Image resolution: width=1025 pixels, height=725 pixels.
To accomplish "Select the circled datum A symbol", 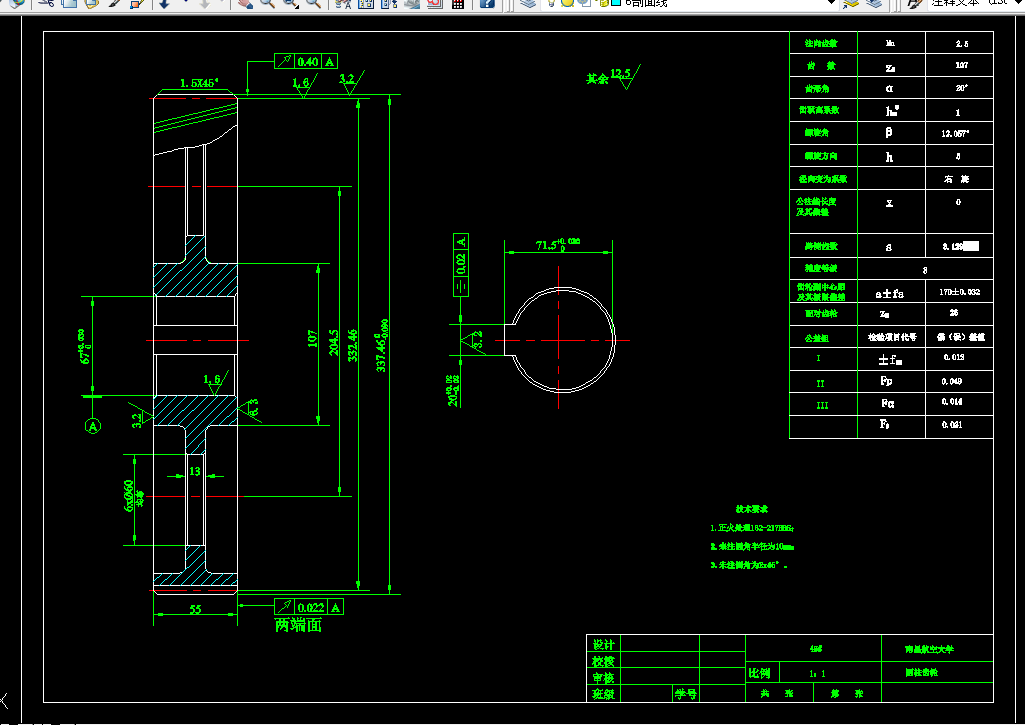I will pos(93,426).
